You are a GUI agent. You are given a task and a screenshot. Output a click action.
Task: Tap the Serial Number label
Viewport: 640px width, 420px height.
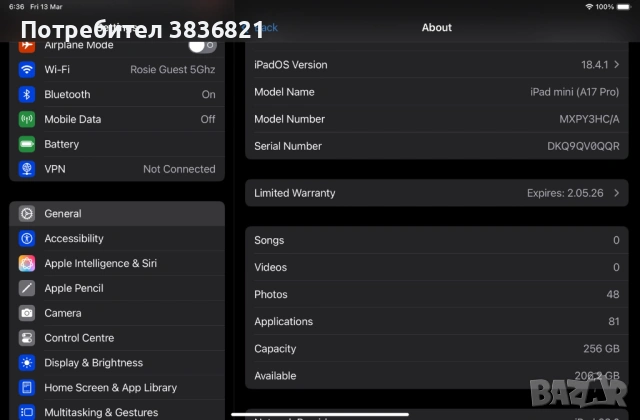click(288, 146)
